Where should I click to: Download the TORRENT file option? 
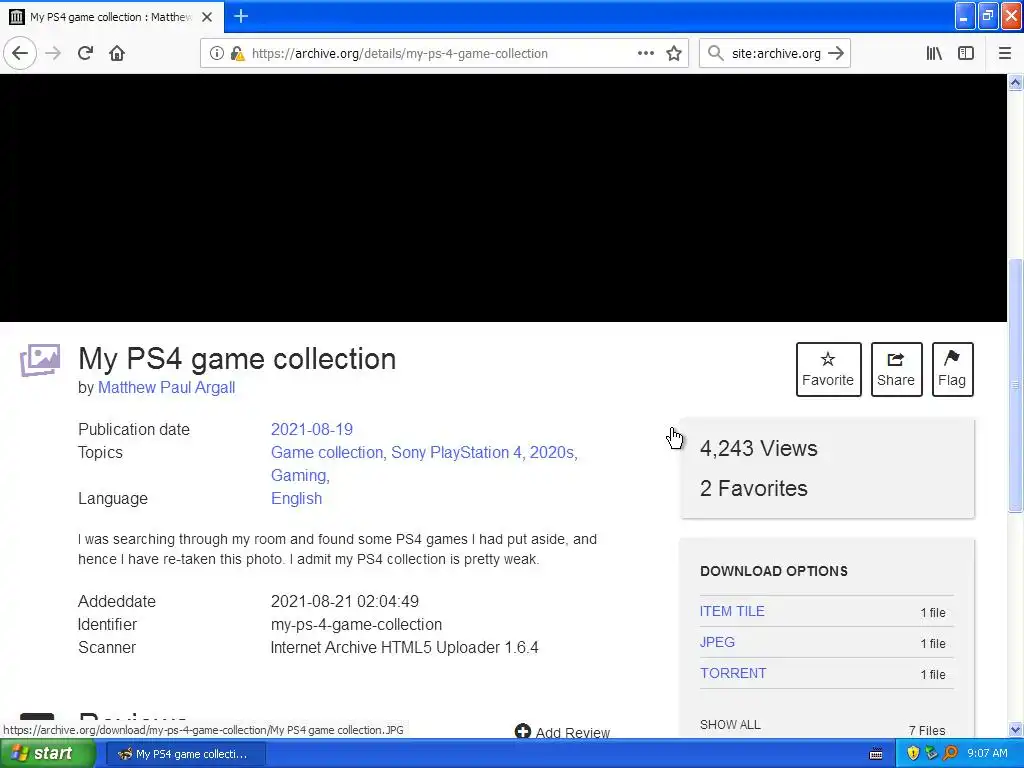click(x=733, y=673)
